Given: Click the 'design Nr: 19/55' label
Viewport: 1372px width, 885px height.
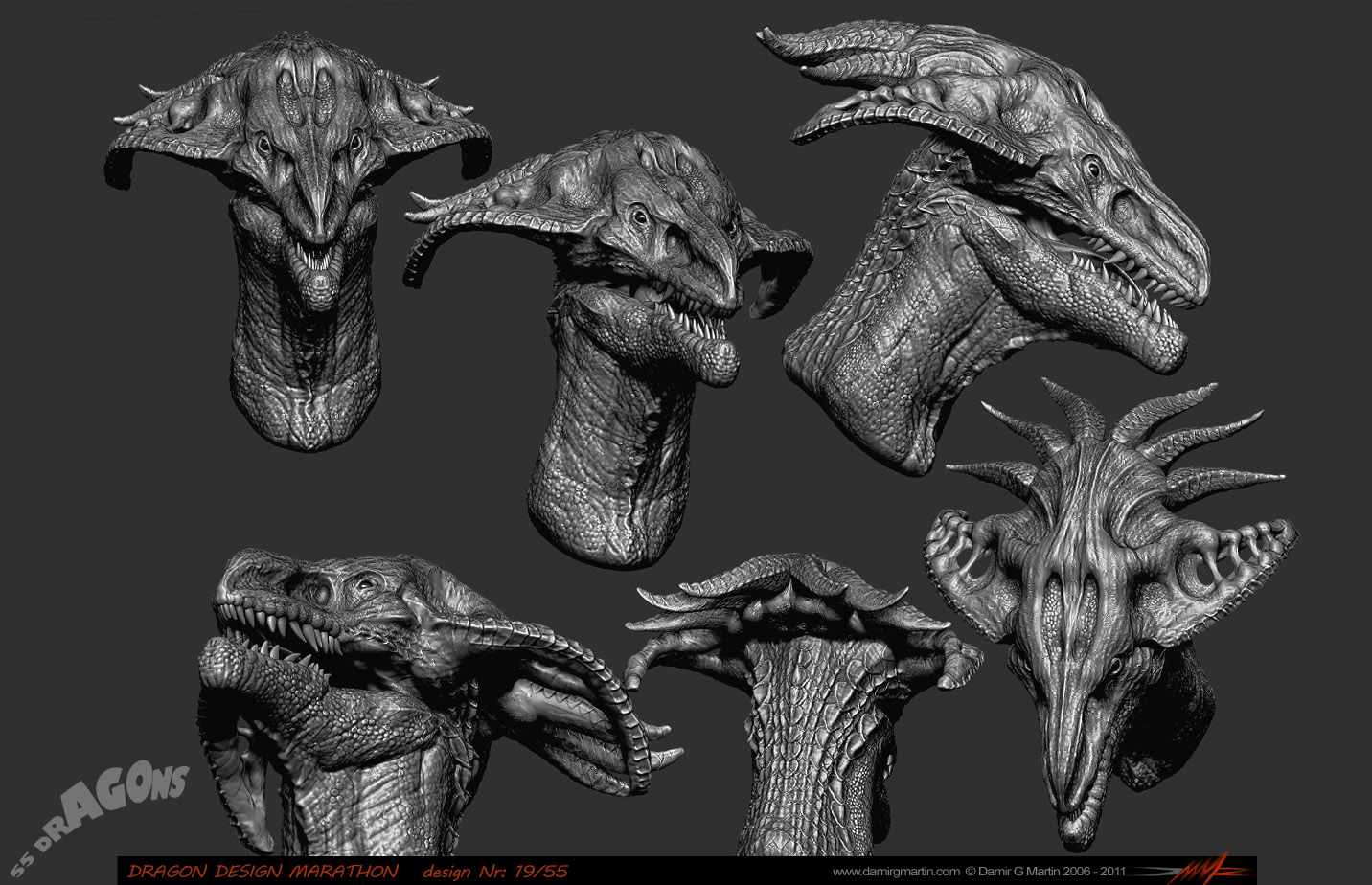Looking at the screenshot, I should (x=494, y=871).
